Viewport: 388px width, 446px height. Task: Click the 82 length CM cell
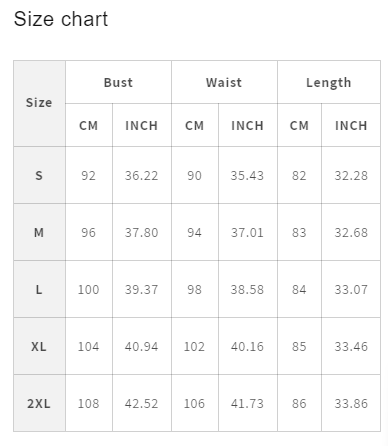(x=299, y=175)
